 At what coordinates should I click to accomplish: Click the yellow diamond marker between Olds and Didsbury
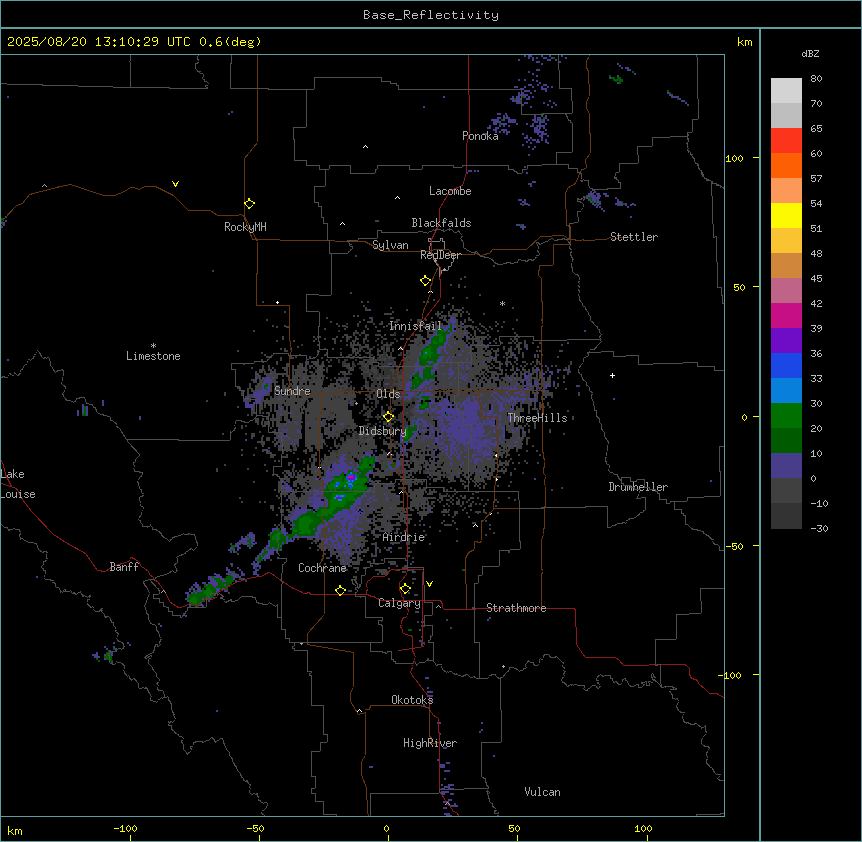[388, 417]
